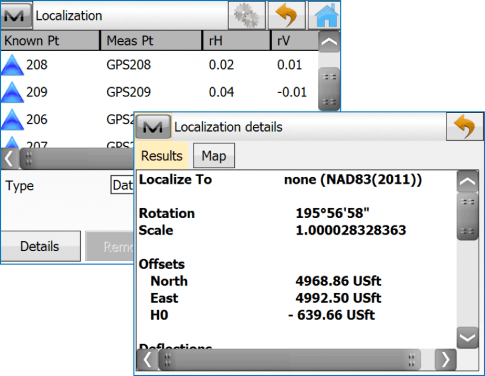
Task: Click the points table scroll left arrow
Action: [10, 159]
